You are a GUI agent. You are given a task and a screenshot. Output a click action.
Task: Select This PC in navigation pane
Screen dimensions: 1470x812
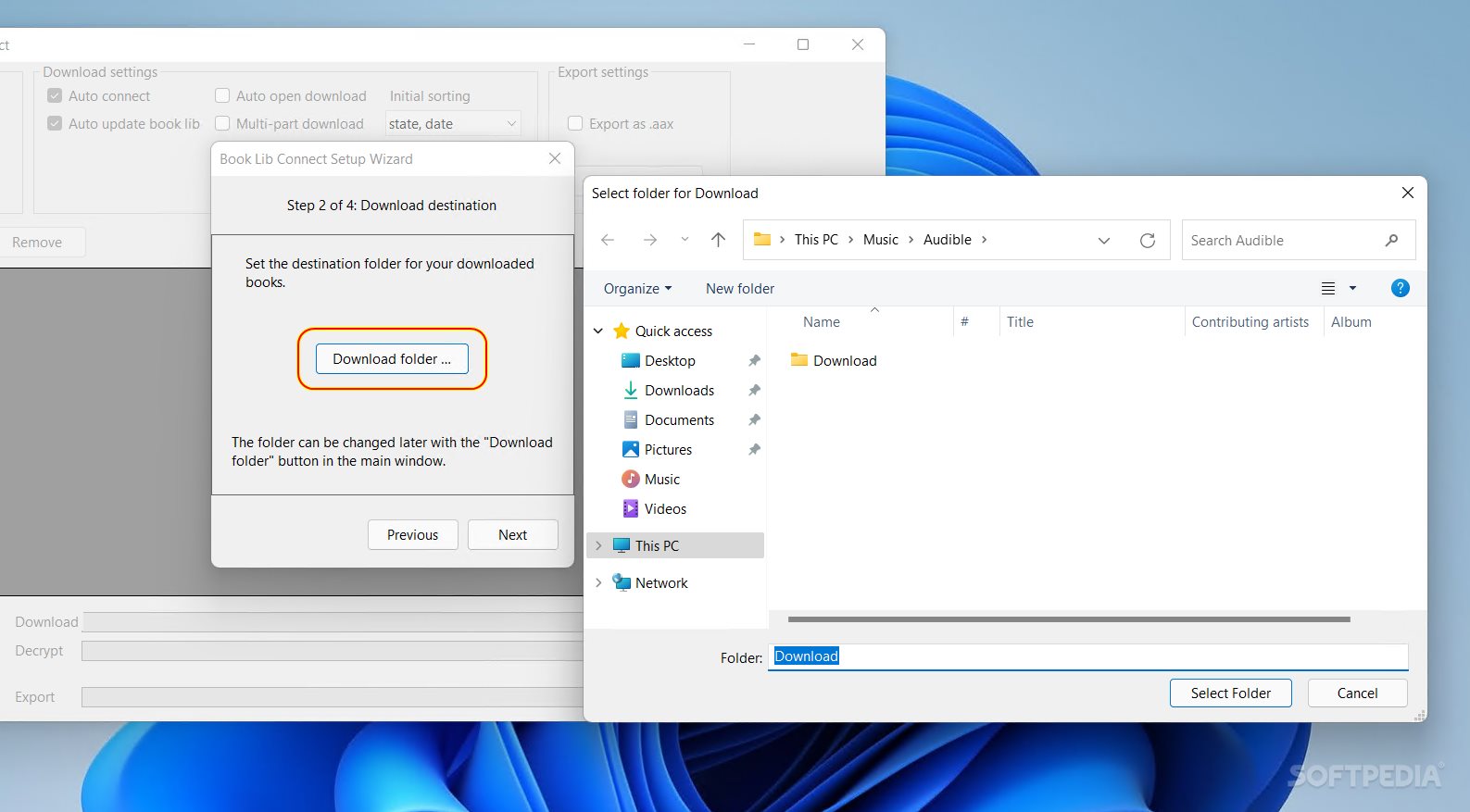657,545
